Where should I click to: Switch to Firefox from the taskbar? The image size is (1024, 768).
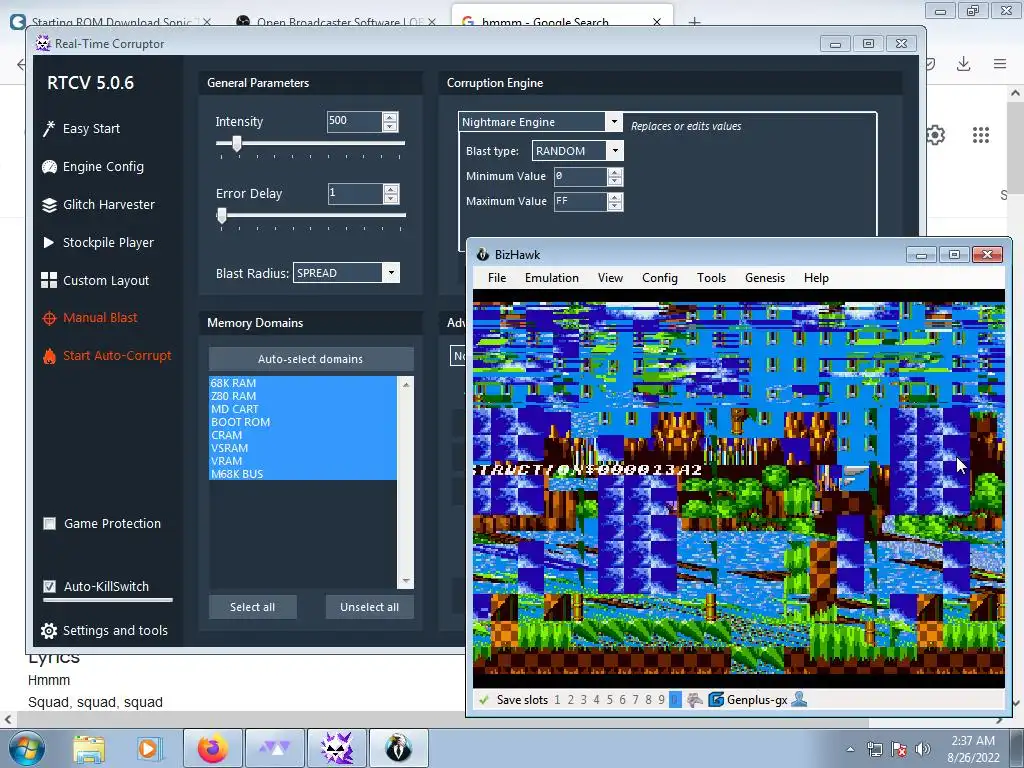(x=213, y=748)
